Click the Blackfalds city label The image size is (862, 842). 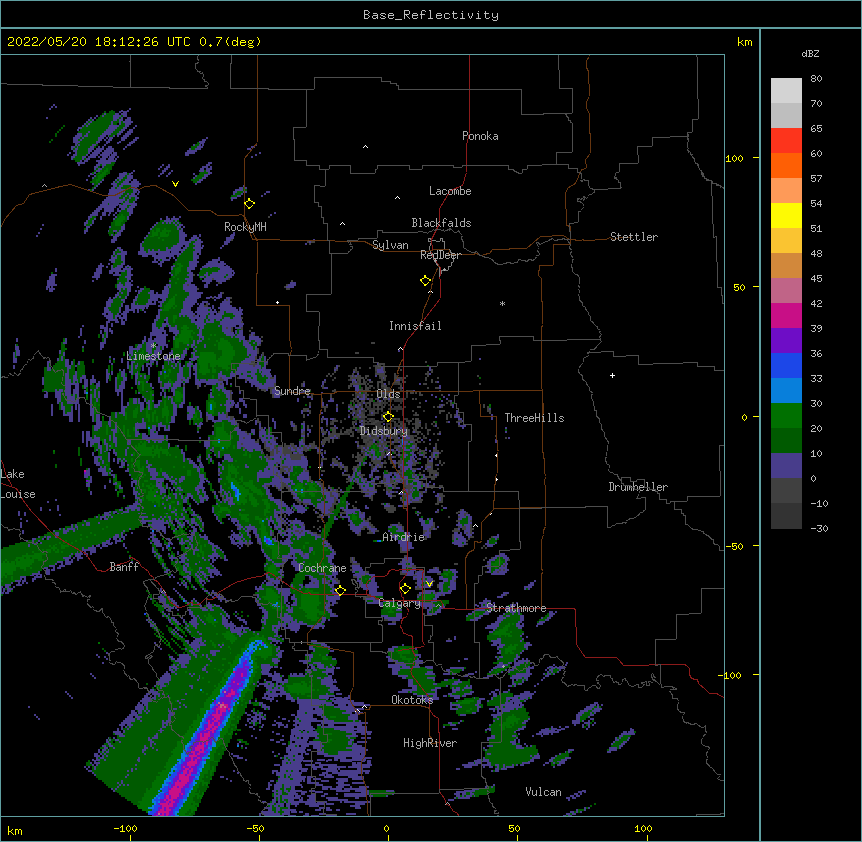[x=441, y=223]
